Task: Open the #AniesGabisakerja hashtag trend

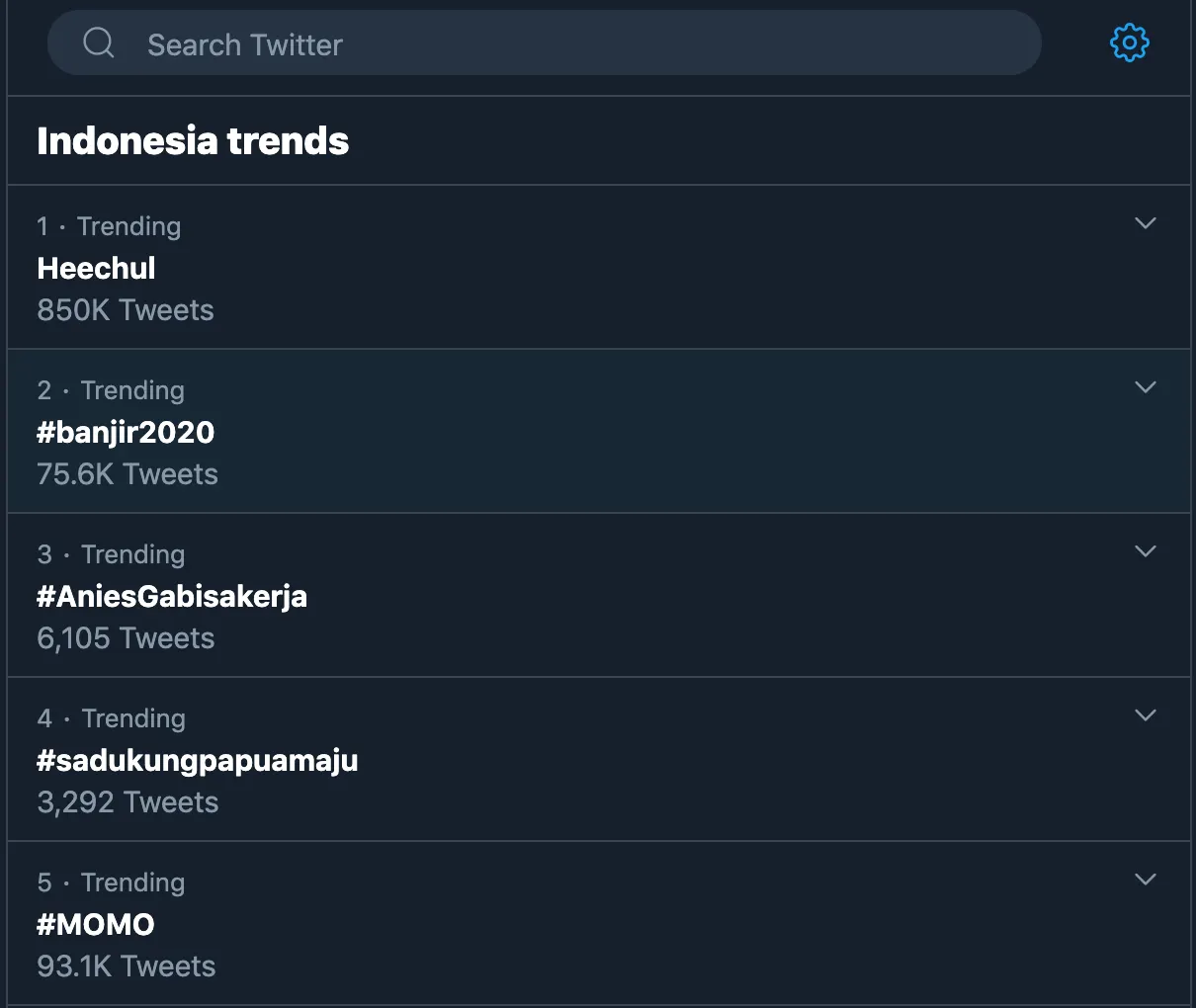Action: (x=172, y=596)
